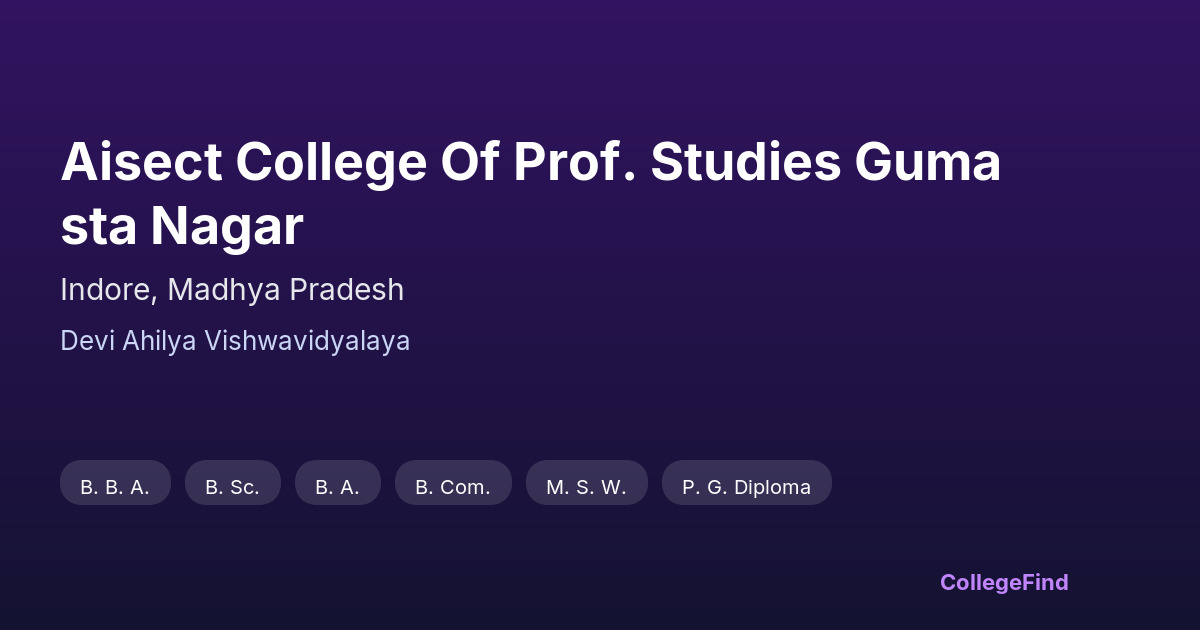Viewport: 1200px width, 630px height.
Task: Click the word Aisect in the title
Action: coord(141,163)
